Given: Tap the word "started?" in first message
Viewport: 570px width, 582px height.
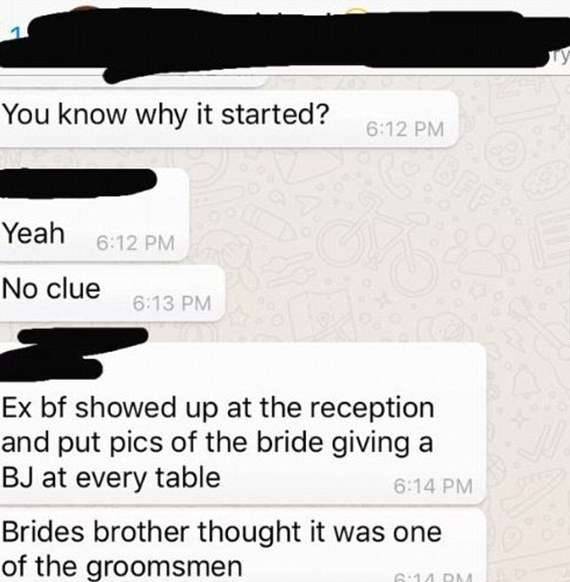Looking at the screenshot, I should [x=275, y=114].
